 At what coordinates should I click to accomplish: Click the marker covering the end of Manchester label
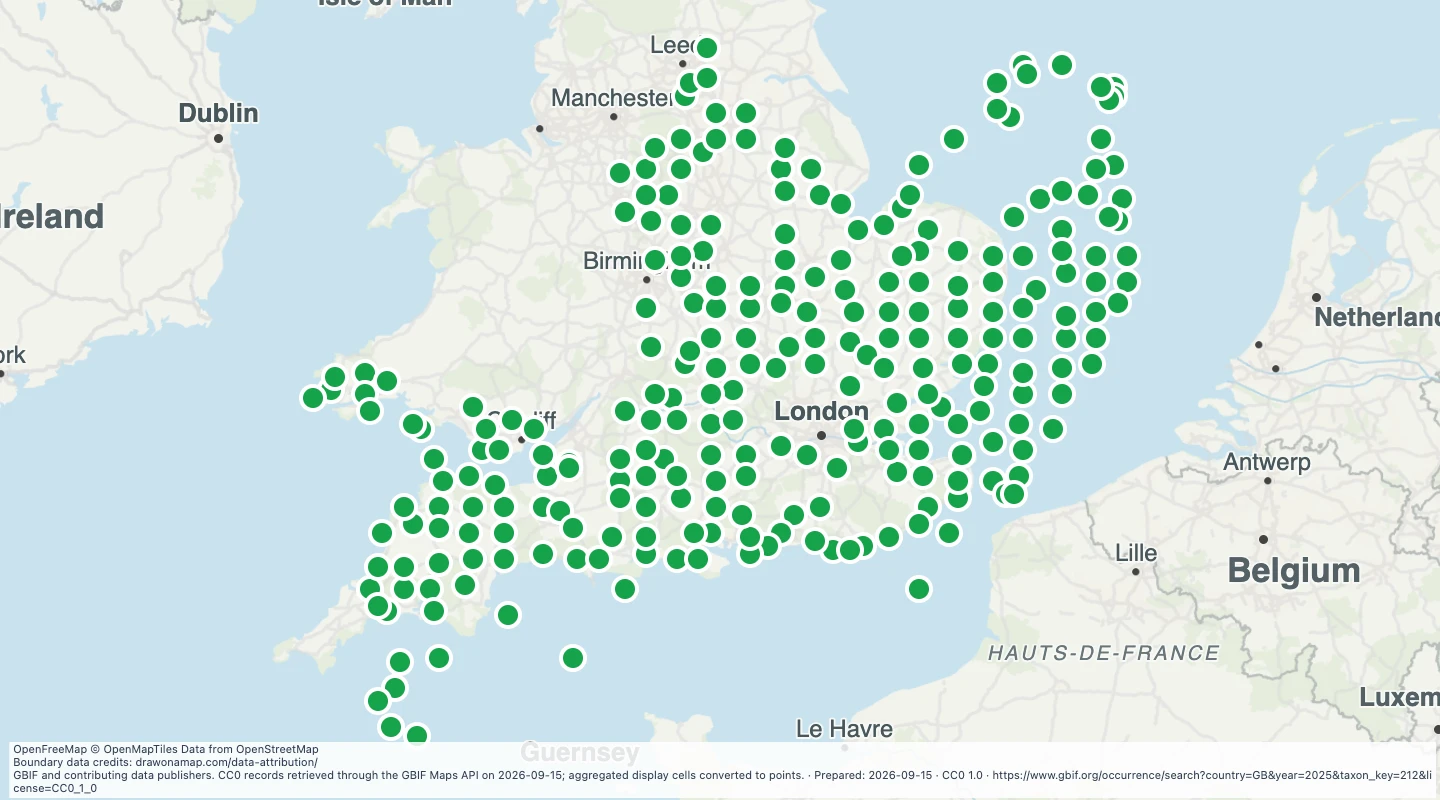tap(685, 96)
